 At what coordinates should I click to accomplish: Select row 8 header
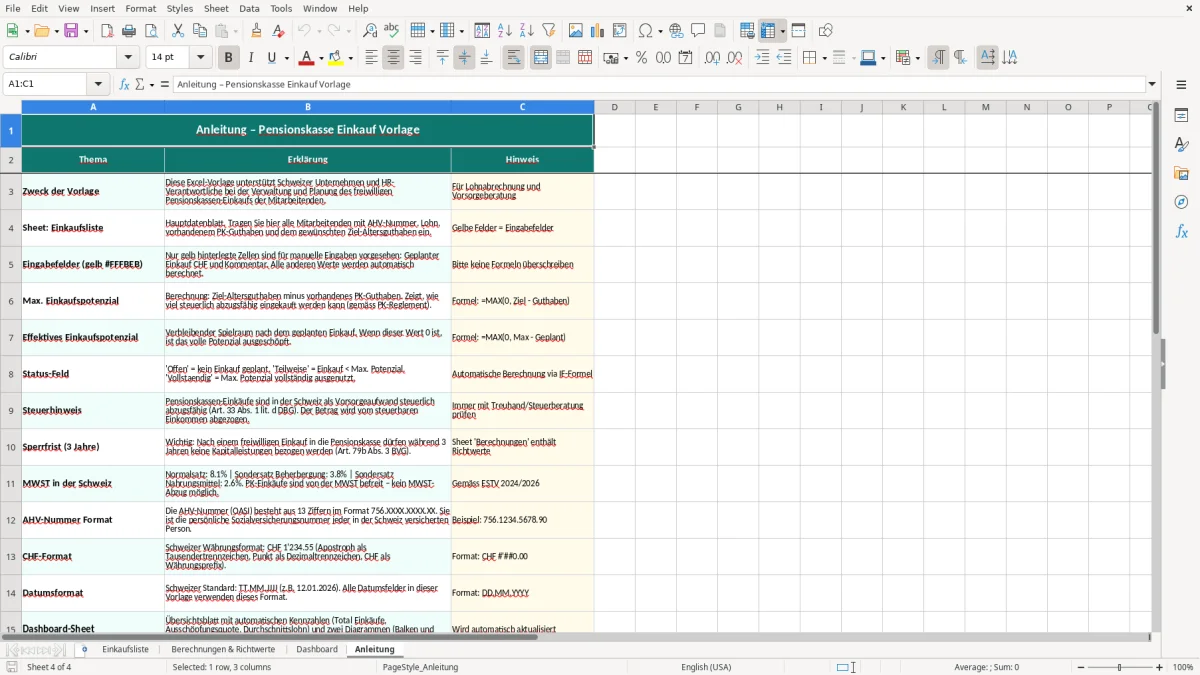pyautogui.click(x=11, y=374)
